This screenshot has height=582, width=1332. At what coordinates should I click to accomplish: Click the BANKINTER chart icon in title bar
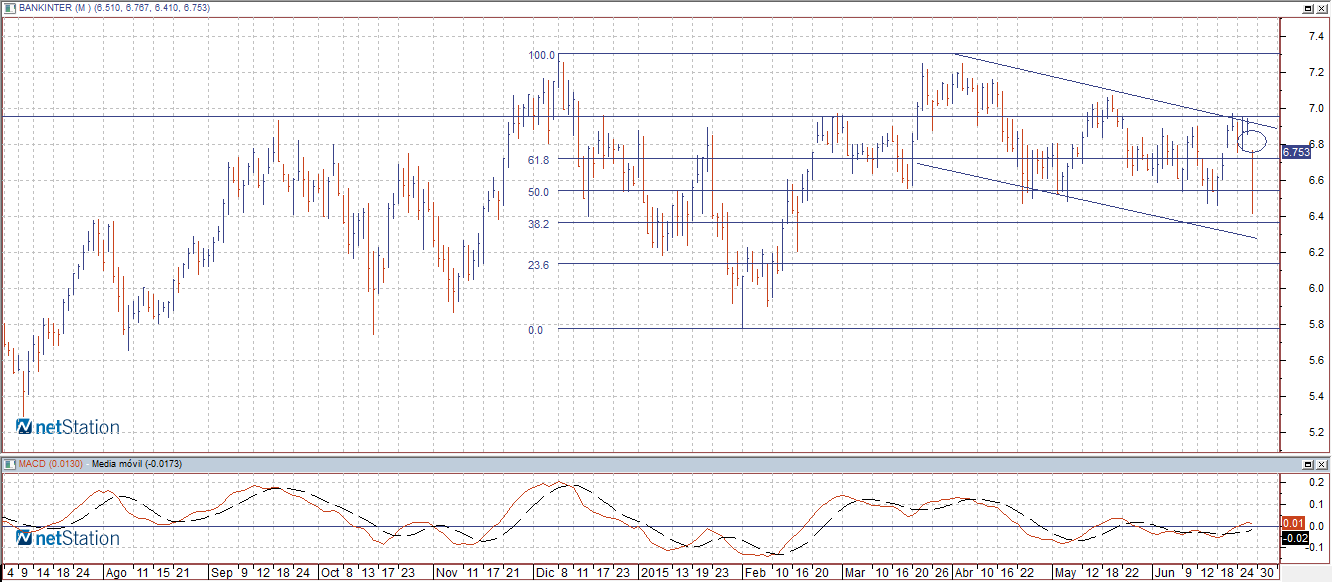9,8
